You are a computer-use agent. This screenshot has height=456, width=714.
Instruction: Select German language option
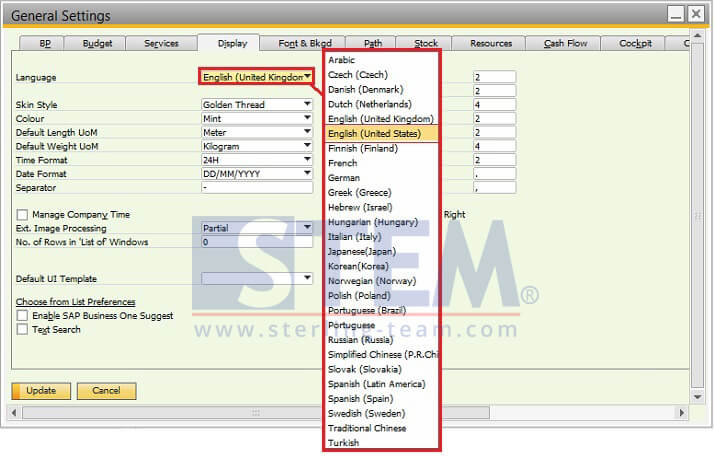(382, 178)
